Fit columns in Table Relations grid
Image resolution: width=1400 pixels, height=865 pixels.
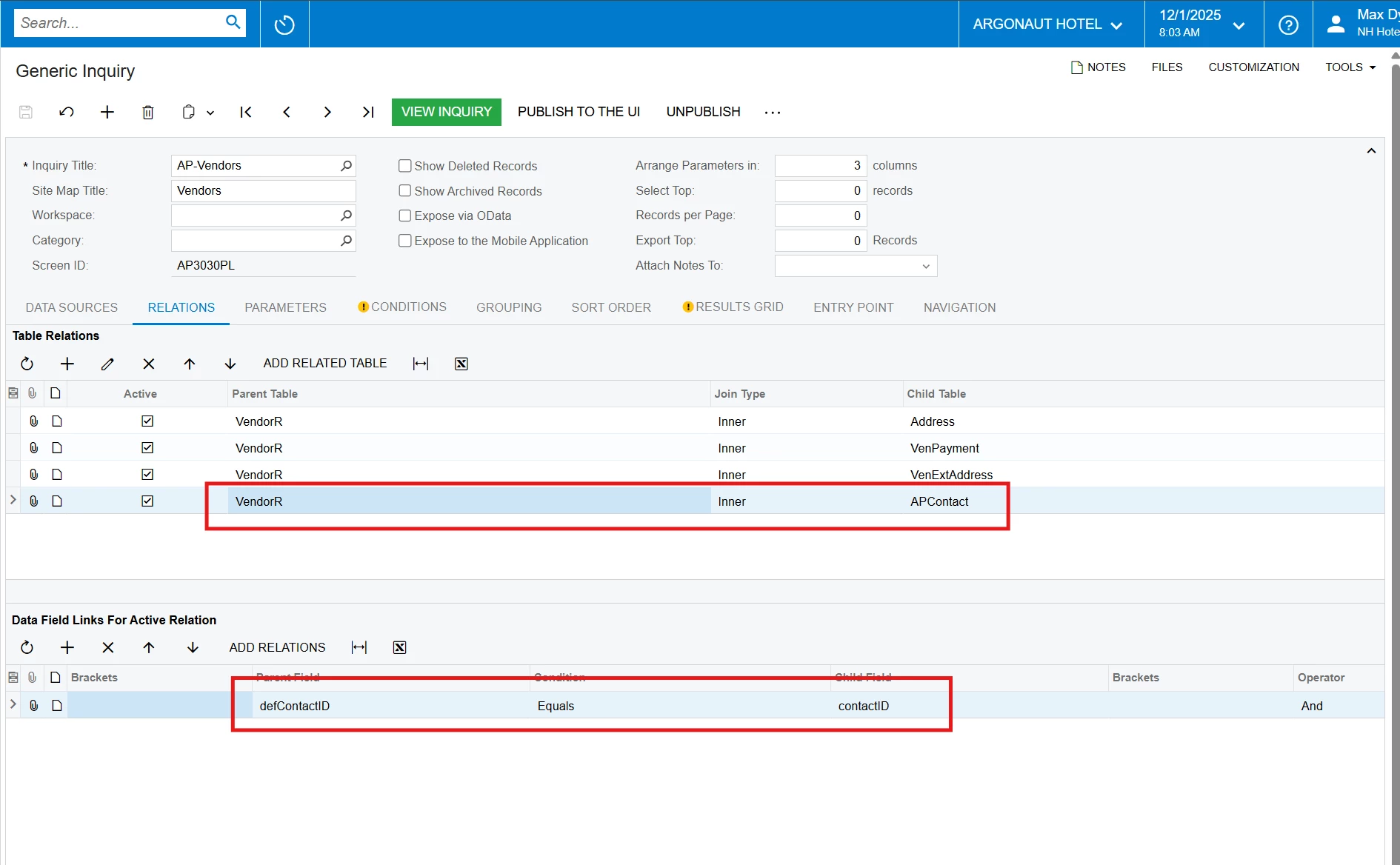(x=421, y=364)
